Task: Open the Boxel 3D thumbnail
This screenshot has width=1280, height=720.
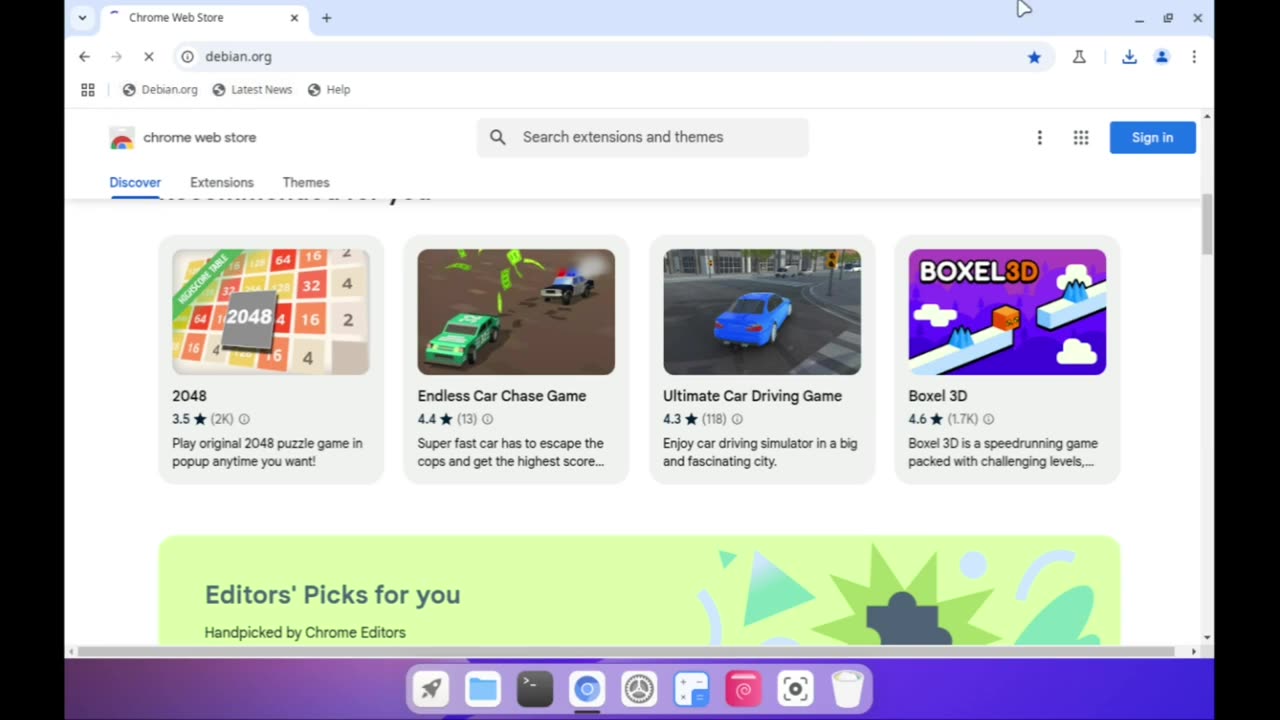Action: click(x=1007, y=312)
